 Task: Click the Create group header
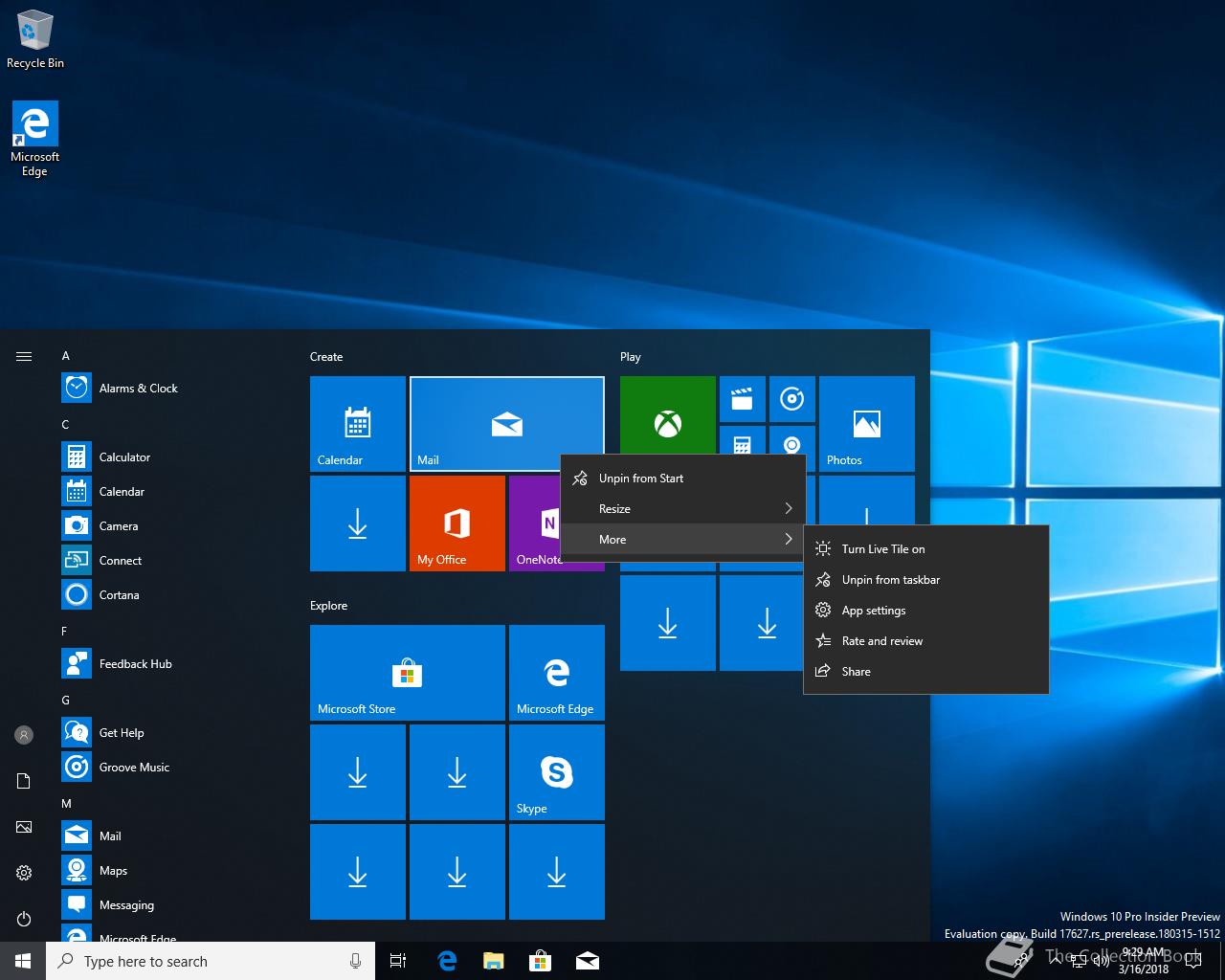326,357
